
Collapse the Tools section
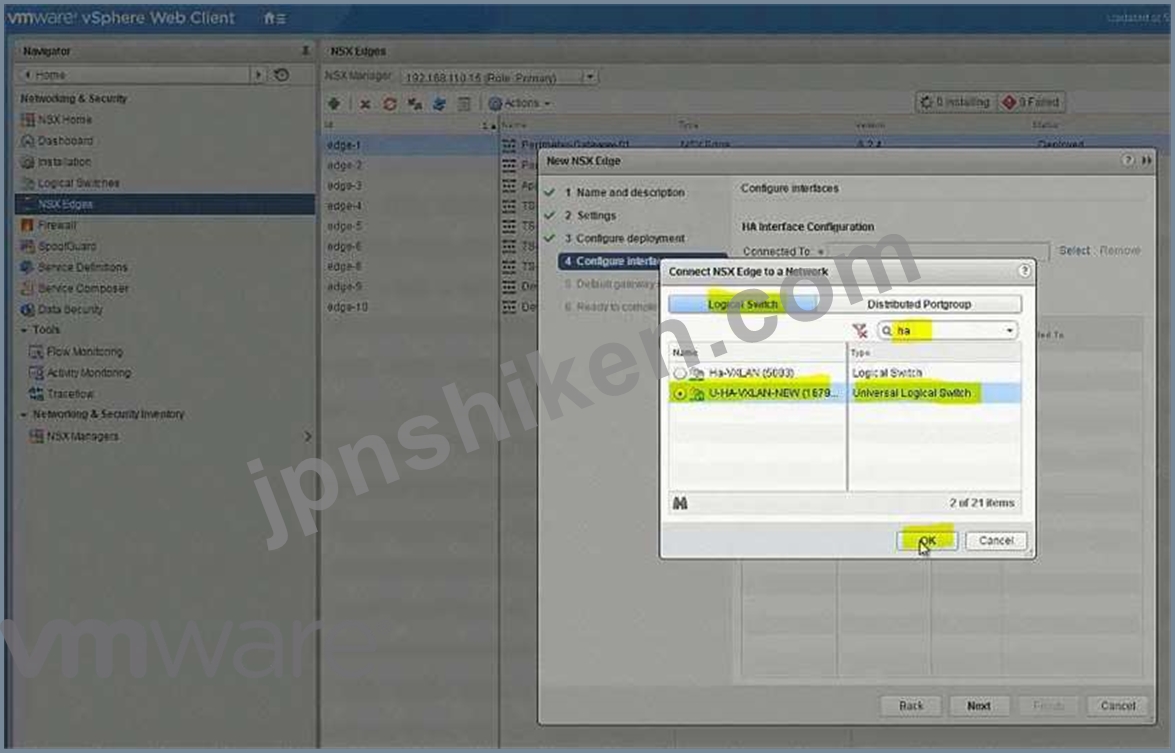coord(24,330)
